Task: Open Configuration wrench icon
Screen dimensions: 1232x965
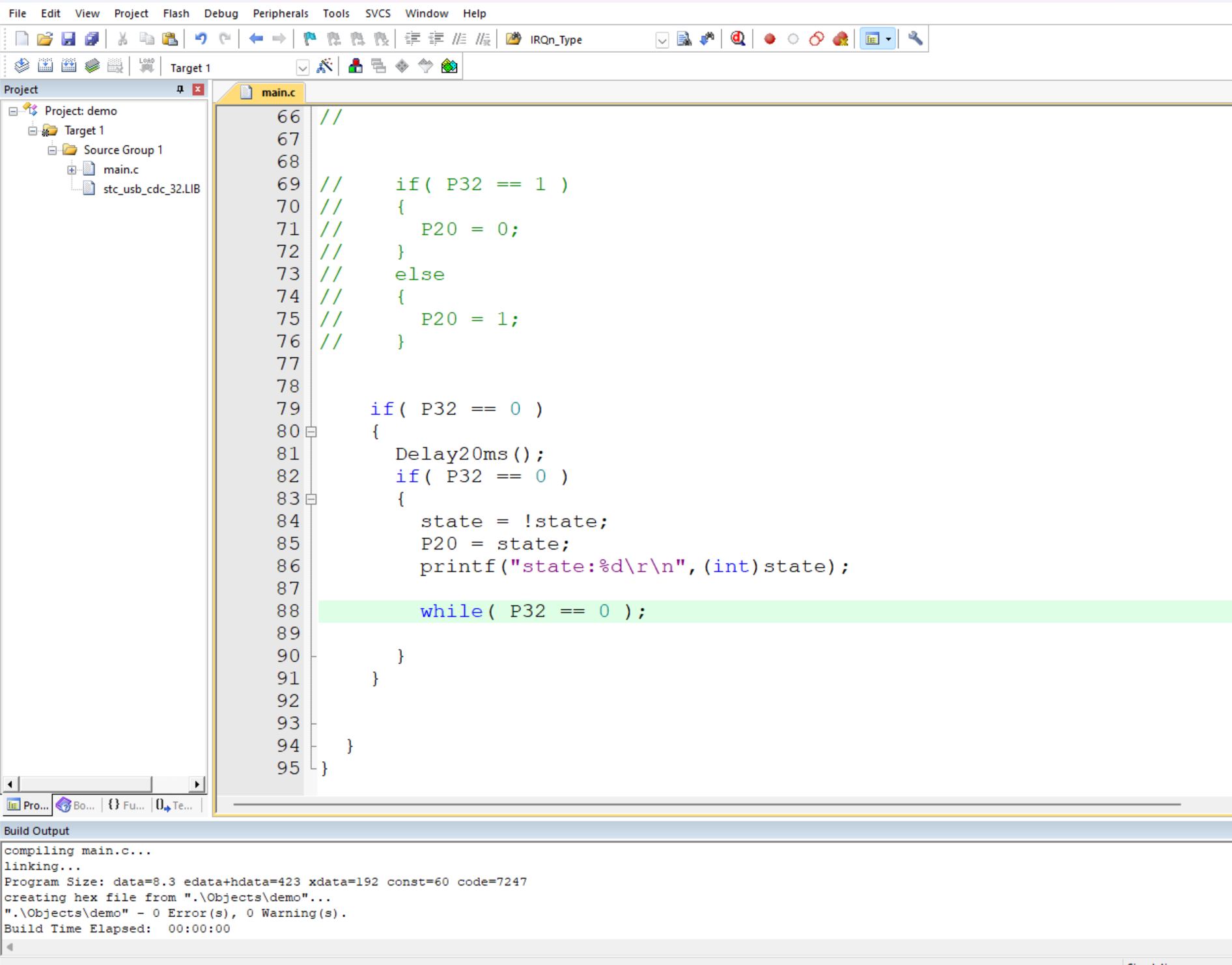Action: click(x=915, y=39)
